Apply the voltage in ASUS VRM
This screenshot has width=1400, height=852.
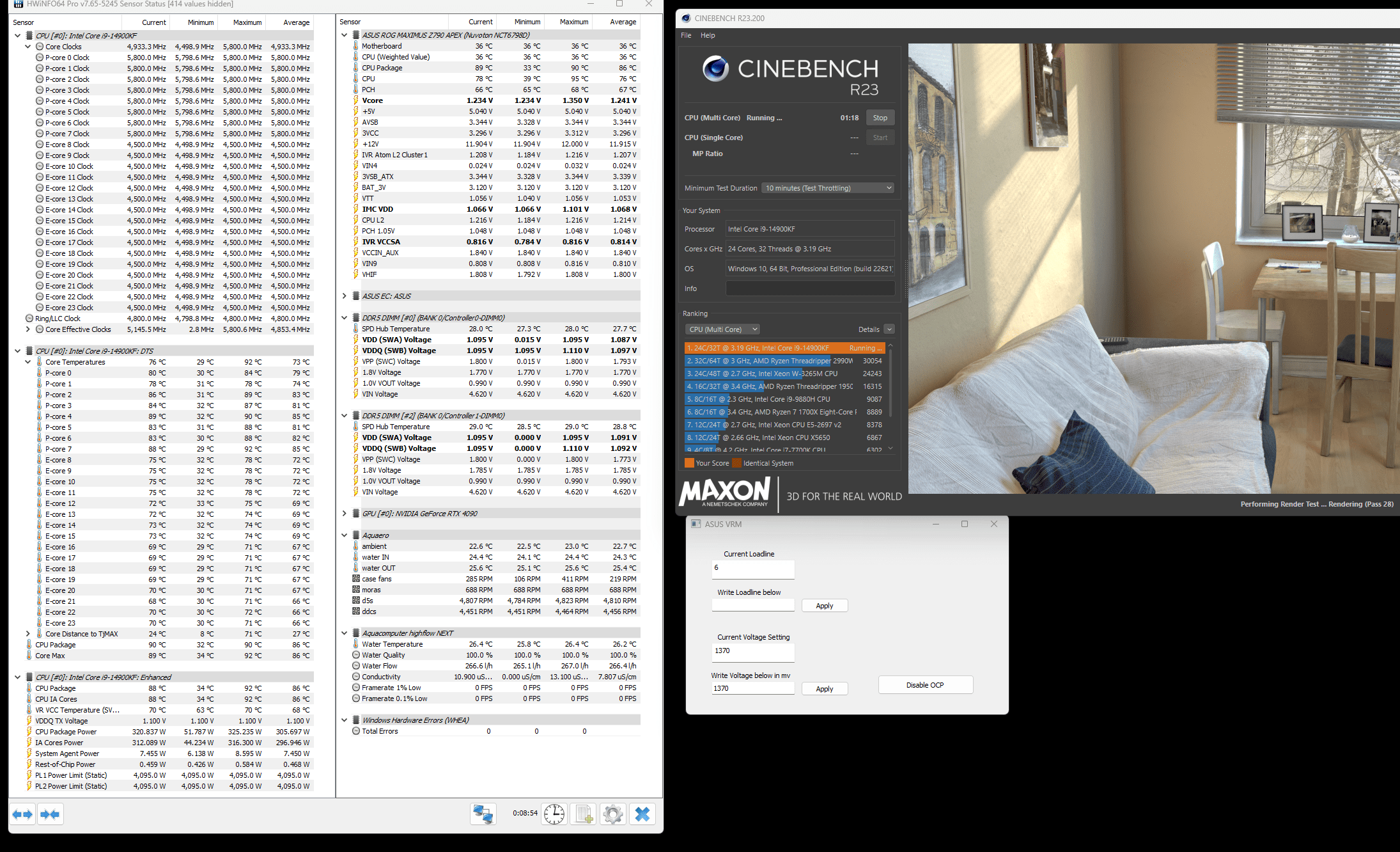pyautogui.click(x=825, y=689)
